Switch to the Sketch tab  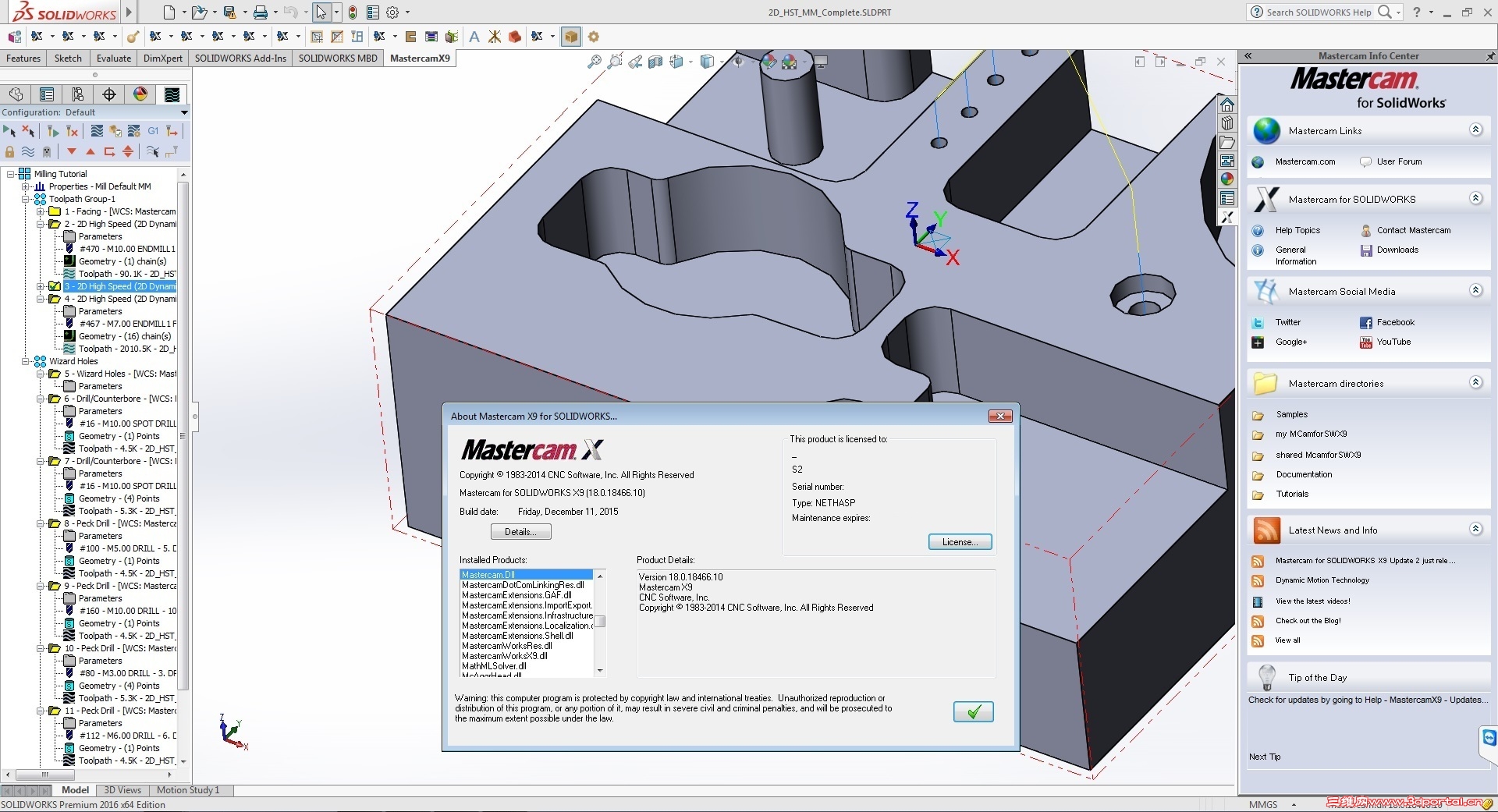click(68, 59)
